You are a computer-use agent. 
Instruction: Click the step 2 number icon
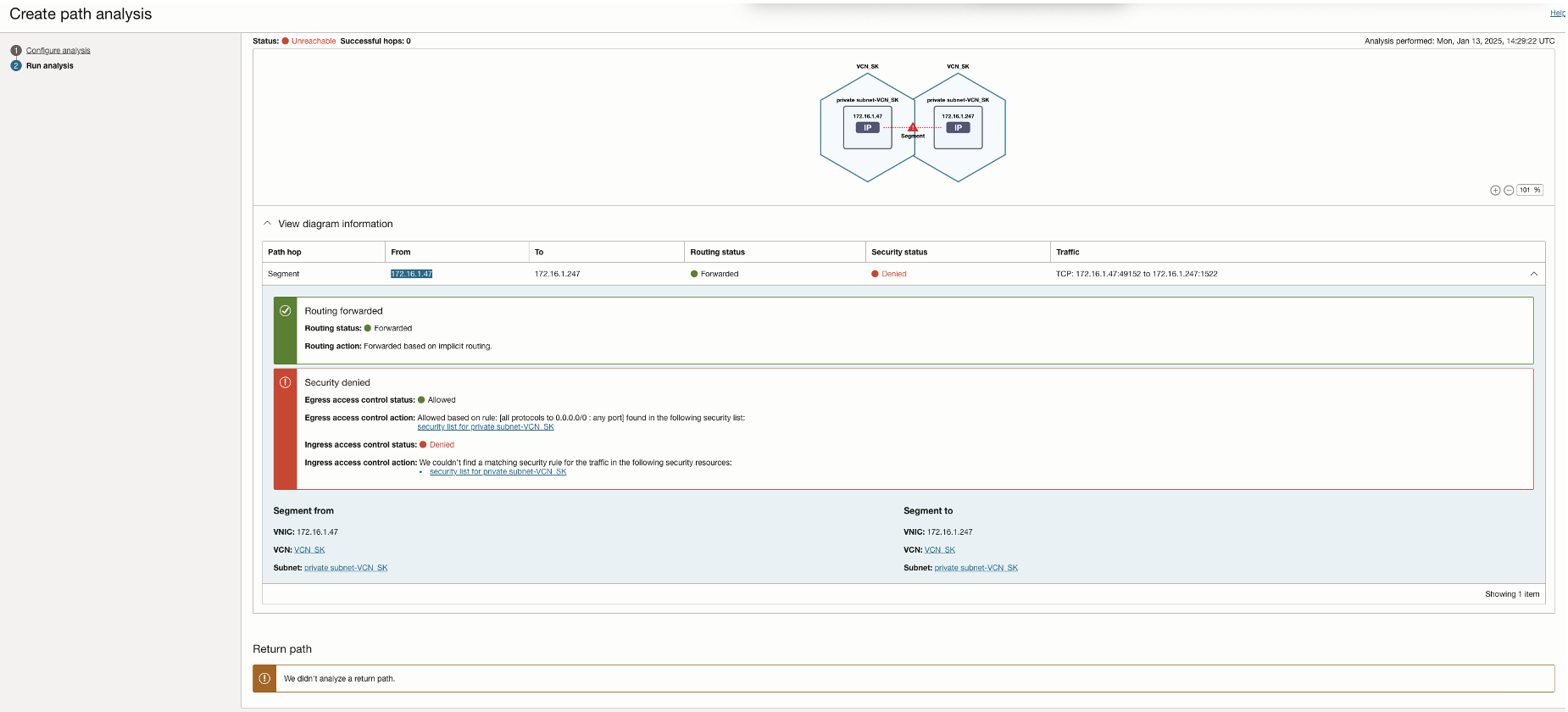15,66
